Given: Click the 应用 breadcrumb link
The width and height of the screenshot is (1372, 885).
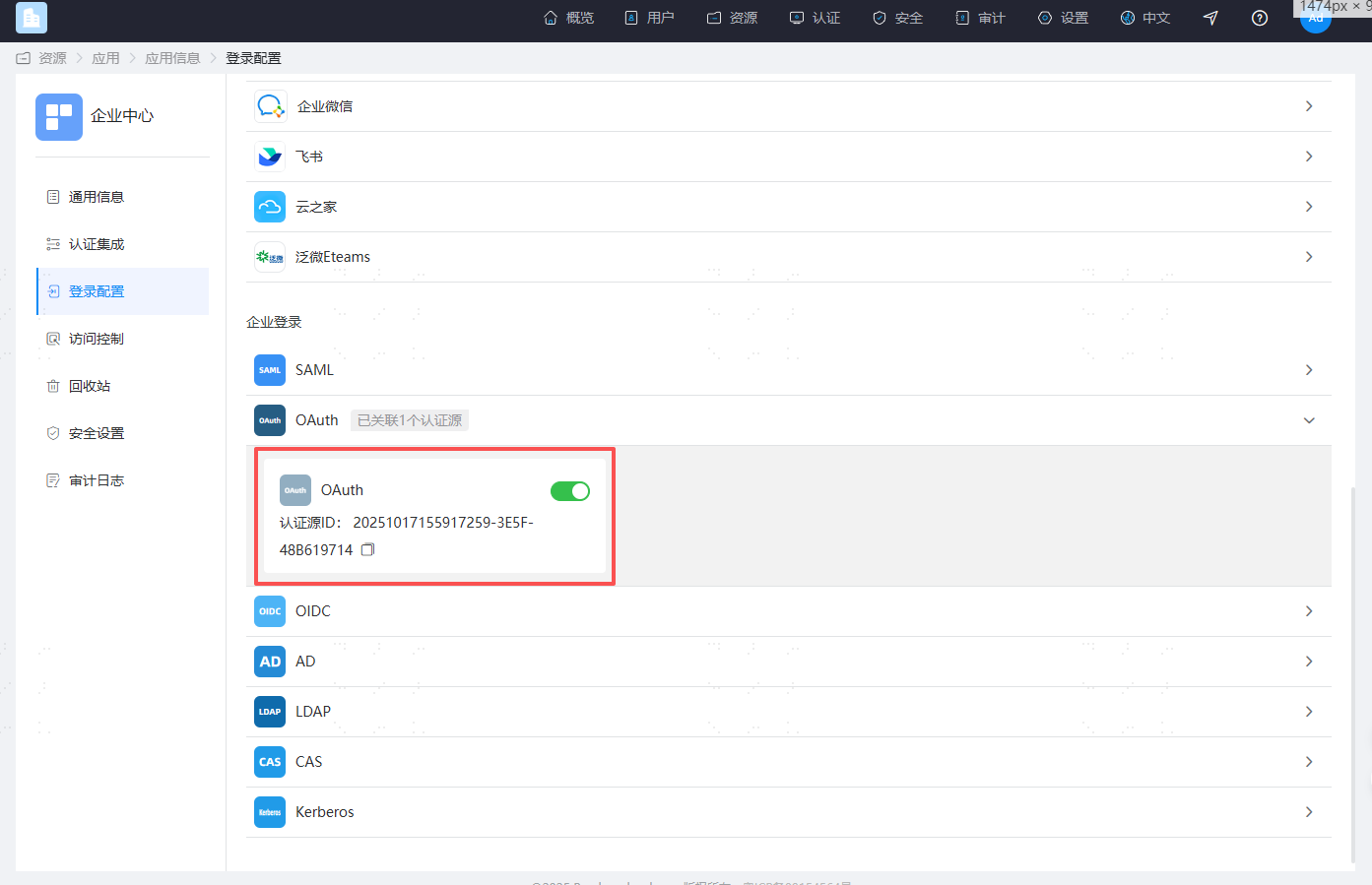Looking at the screenshot, I should [x=105, y=58].
